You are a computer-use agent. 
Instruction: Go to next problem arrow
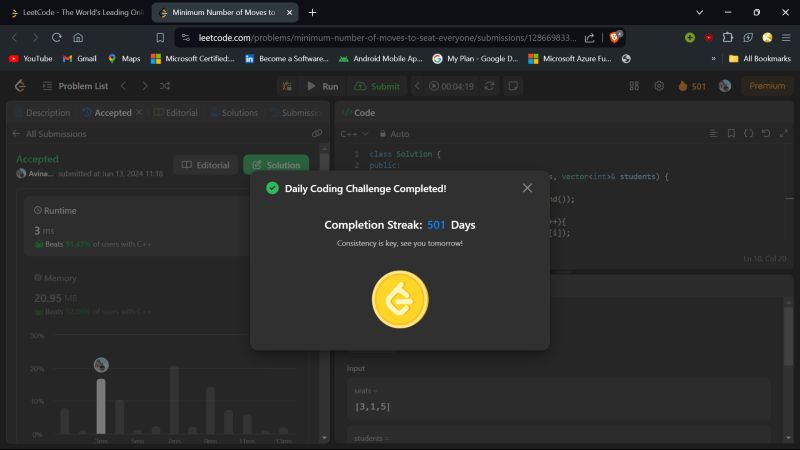click(144, 86)
